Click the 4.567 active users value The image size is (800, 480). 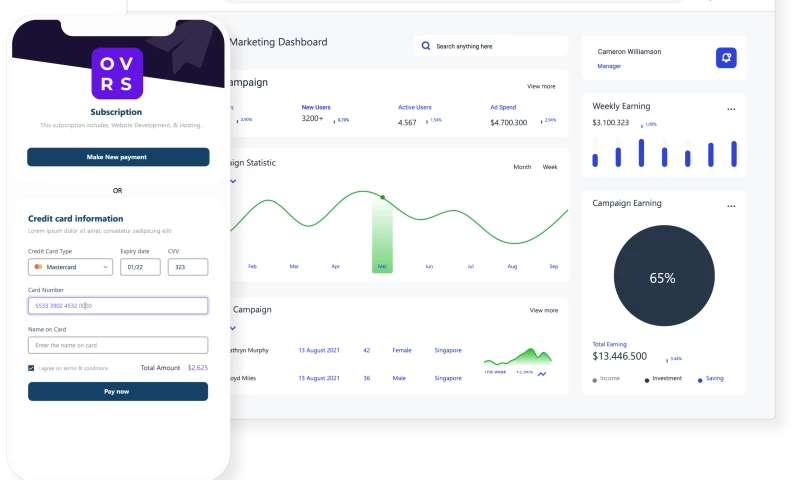tap(407, 122)
